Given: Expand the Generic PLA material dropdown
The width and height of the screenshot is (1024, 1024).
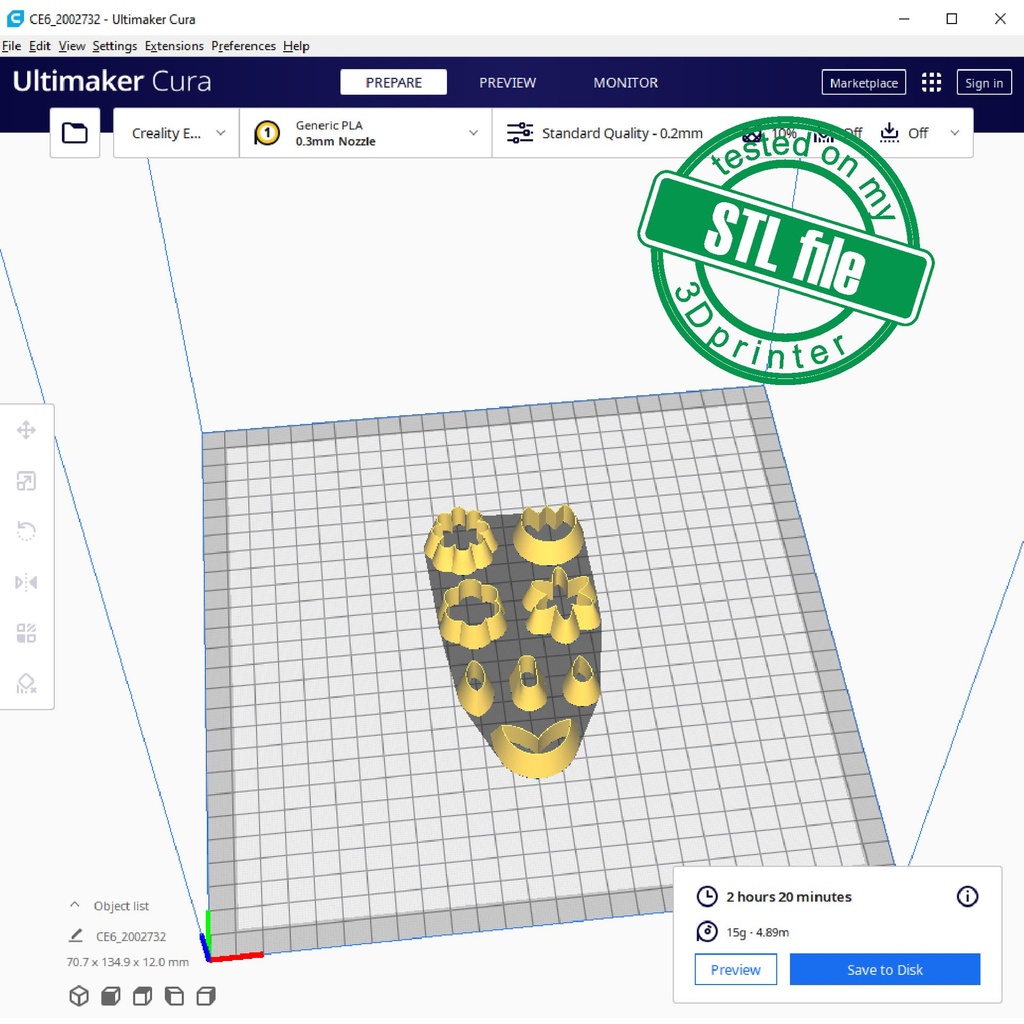Looking at the screenshot, I should [366, 133].
